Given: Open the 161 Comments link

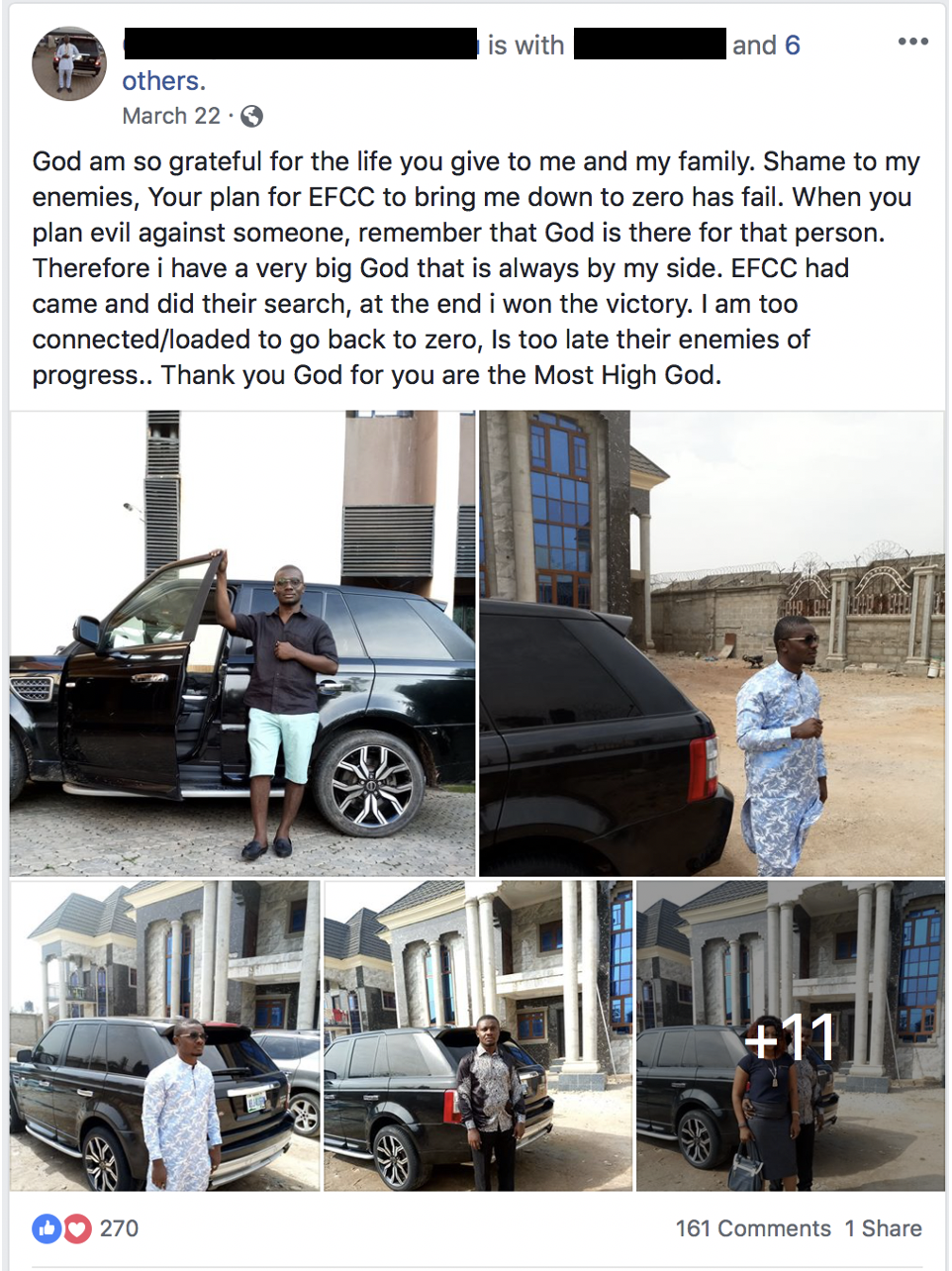Looking at the screenshot, I should click(x=753, y=1228).
